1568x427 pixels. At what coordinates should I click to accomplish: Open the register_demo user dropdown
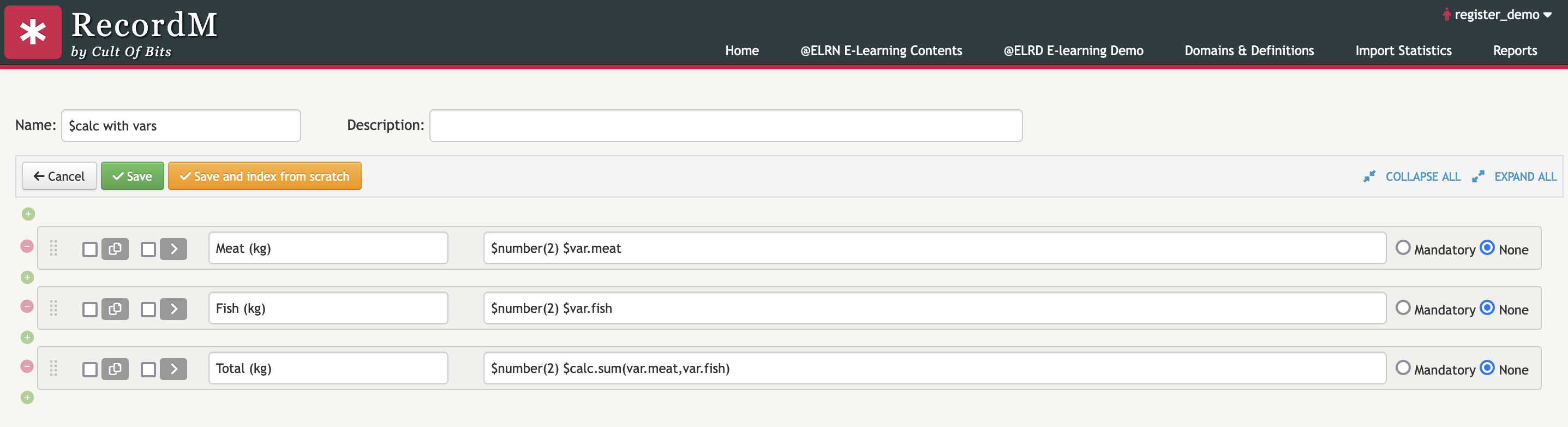click(x=1497, y=15)
